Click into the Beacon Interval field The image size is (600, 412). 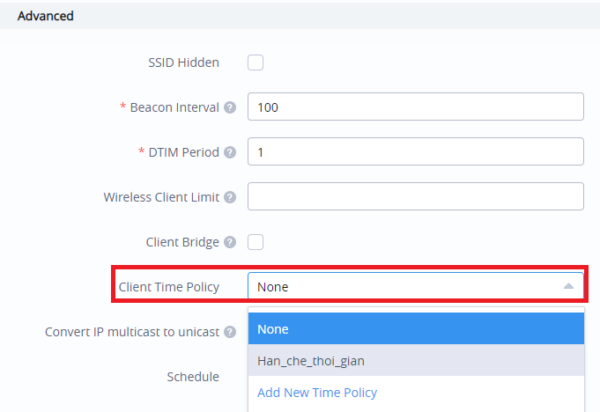[415, 107]
